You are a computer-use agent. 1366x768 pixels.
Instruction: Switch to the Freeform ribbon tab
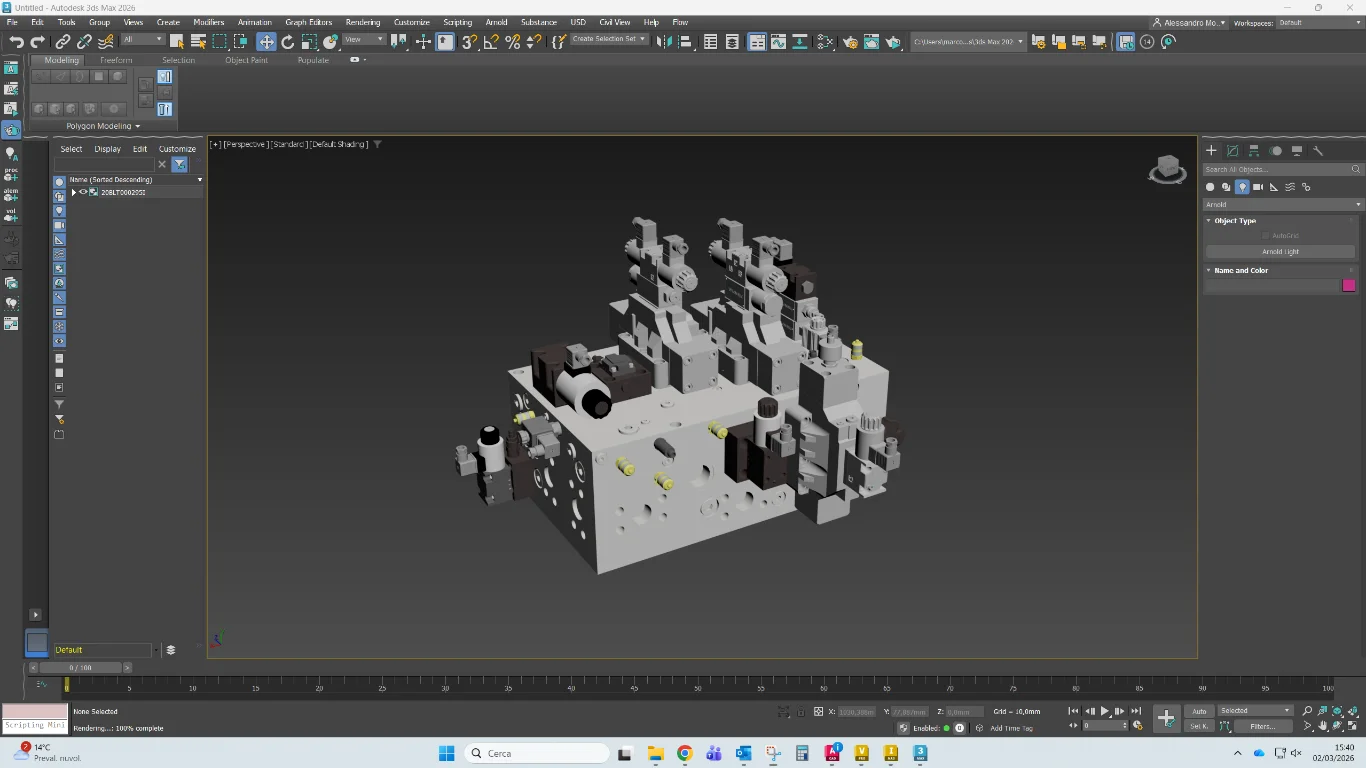click(x=116, y=60)
